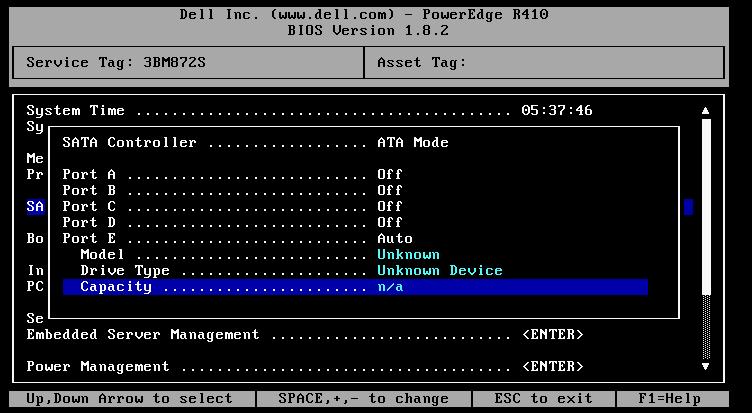Select the System Time 05:37:46 value
Screen dimensions: 752x413
click(557, 110)
